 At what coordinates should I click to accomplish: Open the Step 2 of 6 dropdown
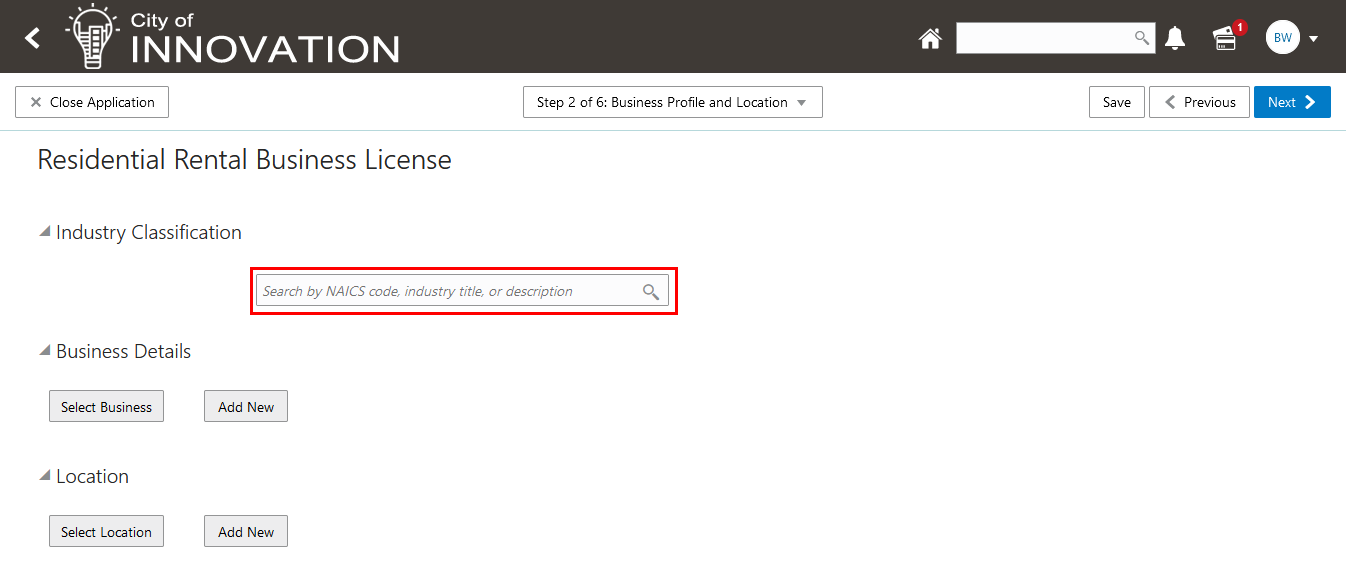672,102
